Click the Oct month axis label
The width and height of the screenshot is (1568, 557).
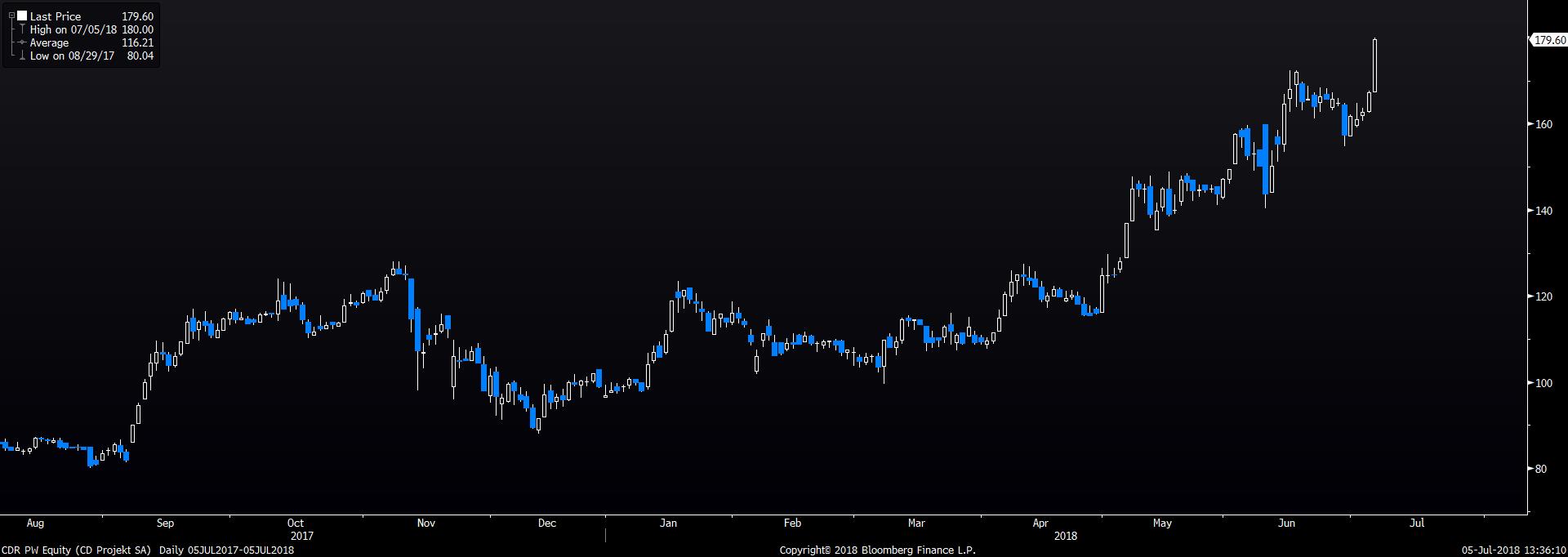296,523
